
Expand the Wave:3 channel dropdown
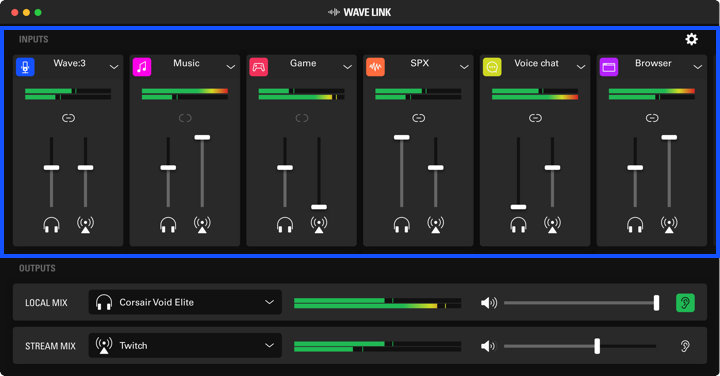pyautogui.click(x=114, y=67)
